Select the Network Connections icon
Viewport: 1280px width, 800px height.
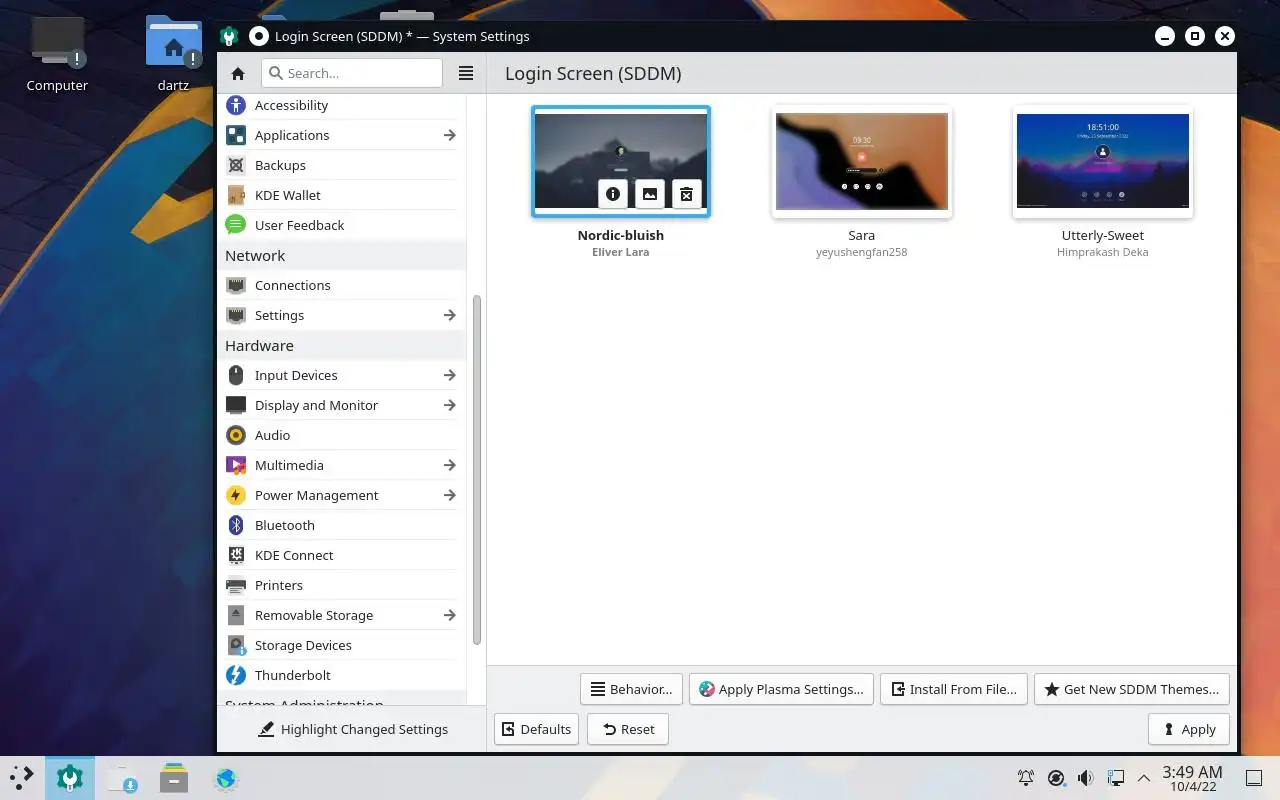[x=236, y=285]
